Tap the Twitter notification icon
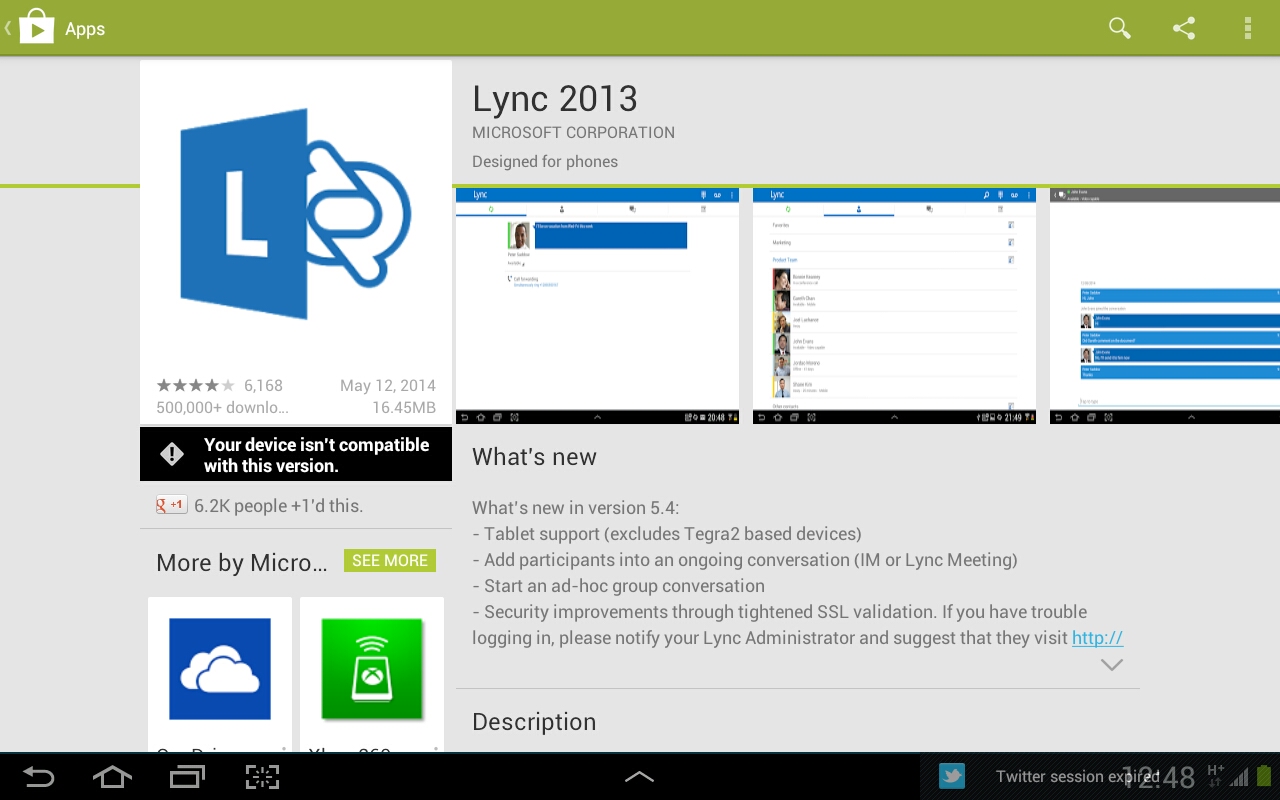 click(952, 776)
